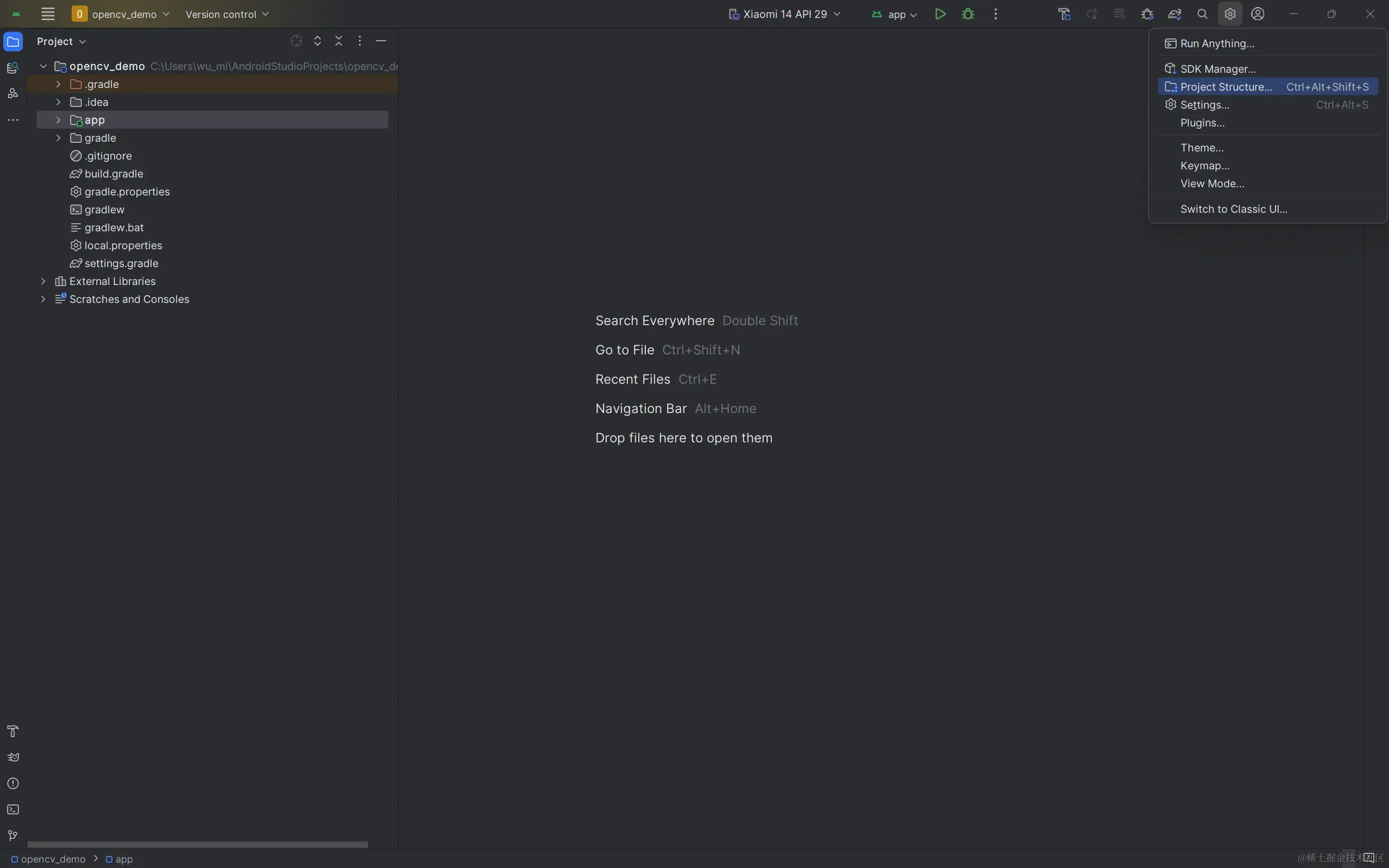Expand the .idea folder
The height and width of the screenshot is (868, 1389).
58,102
